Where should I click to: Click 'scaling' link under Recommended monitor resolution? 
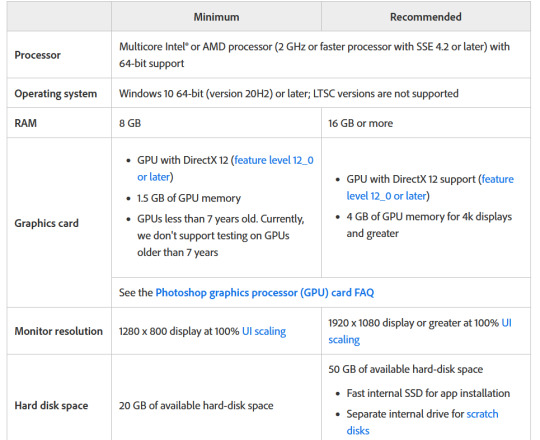pos(344,340)
